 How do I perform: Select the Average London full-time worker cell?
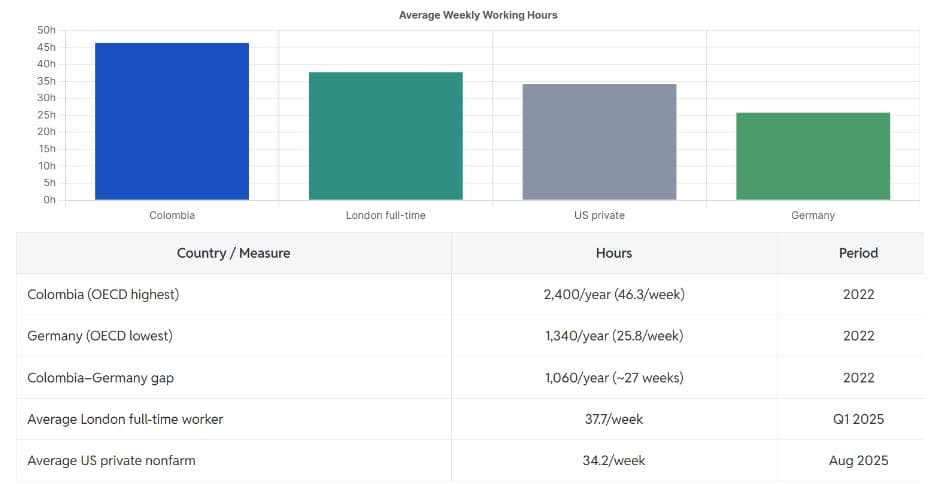click(x=233, y=419)
